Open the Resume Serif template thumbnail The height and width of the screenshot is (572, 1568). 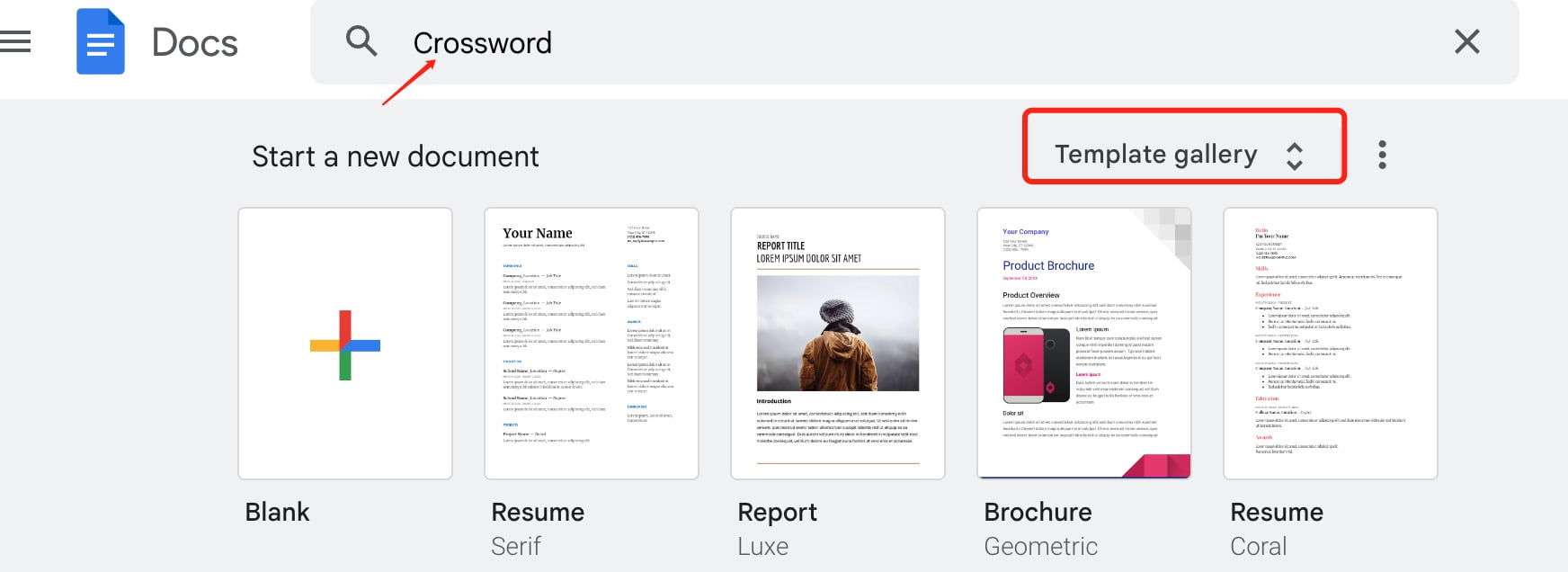[592, 344]
